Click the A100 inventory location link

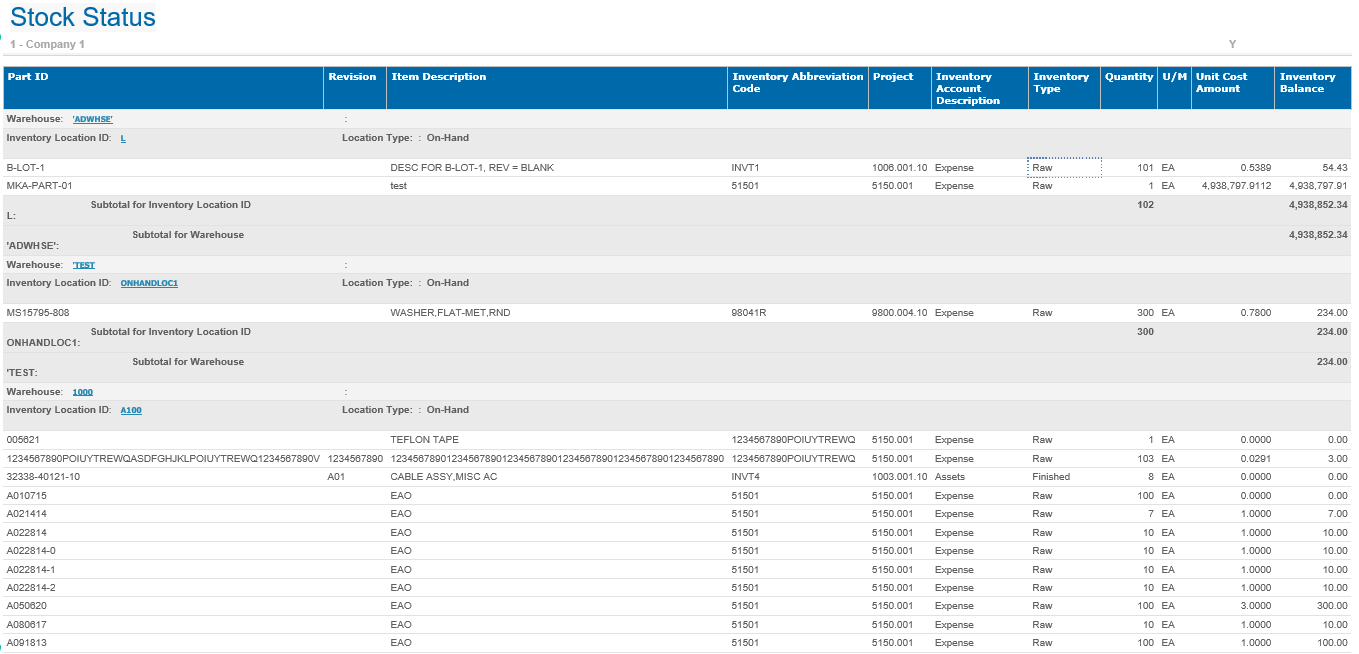pyautogui.click(x=131, y=410)
